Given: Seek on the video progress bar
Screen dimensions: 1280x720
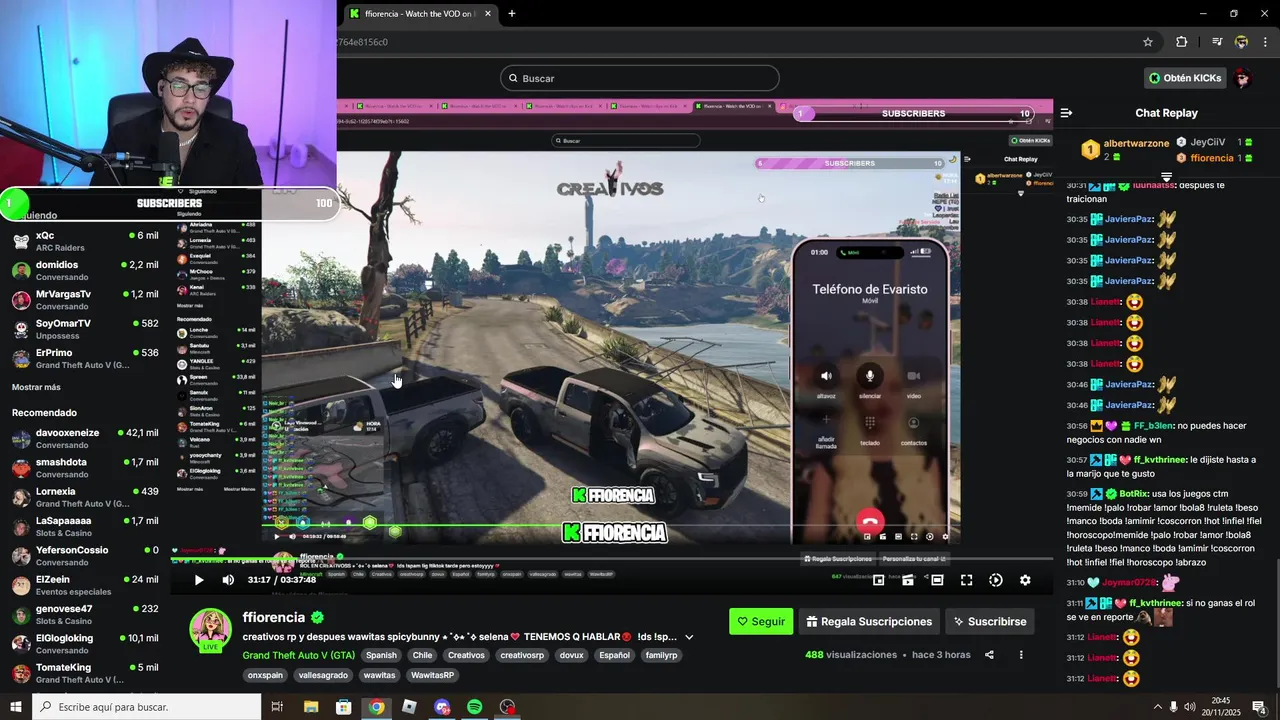Looking at the screenshot, I should [612, 561].
